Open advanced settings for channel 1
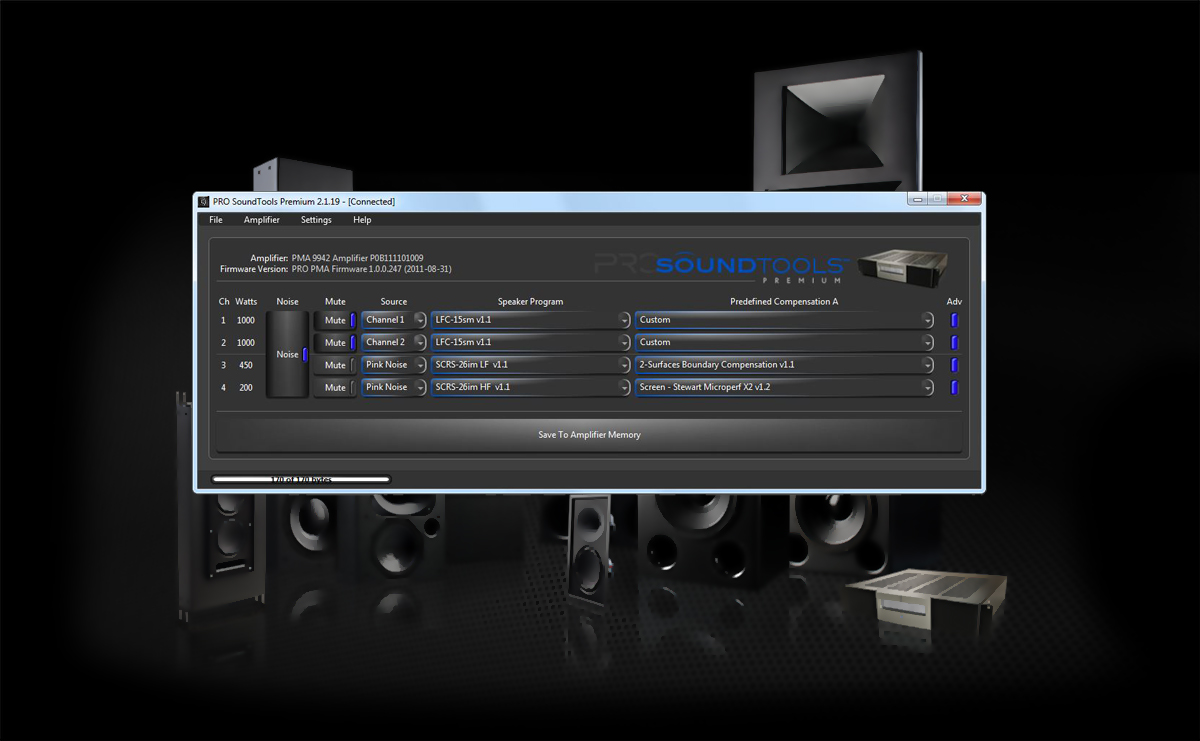This screenshot has width=1200, height=741. point(953,319)
